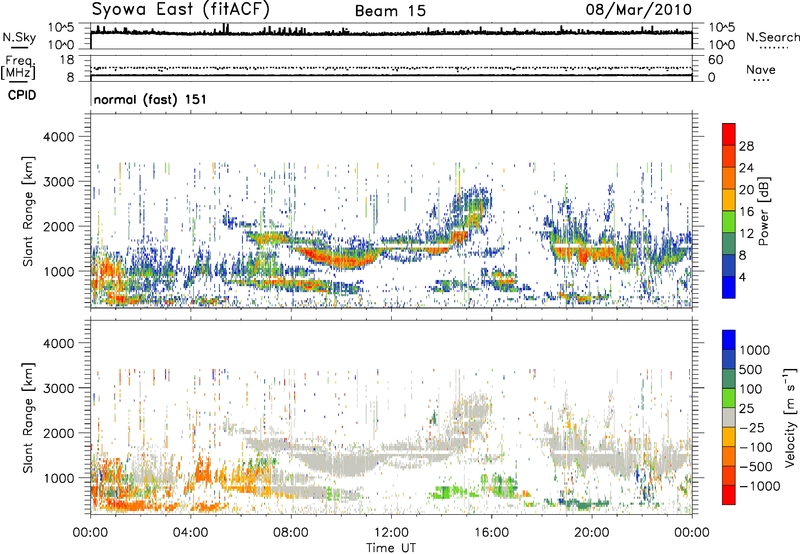
Task: Click 'normal (fast) 151' text
Action: [x=150, y=99]
